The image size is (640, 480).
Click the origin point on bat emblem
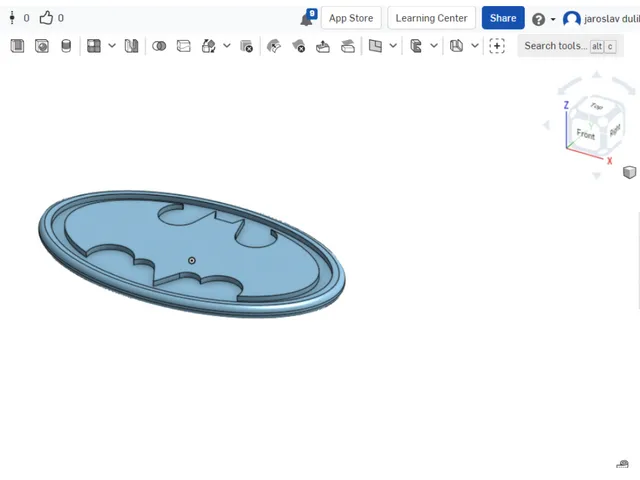click(x=191, y=260)
